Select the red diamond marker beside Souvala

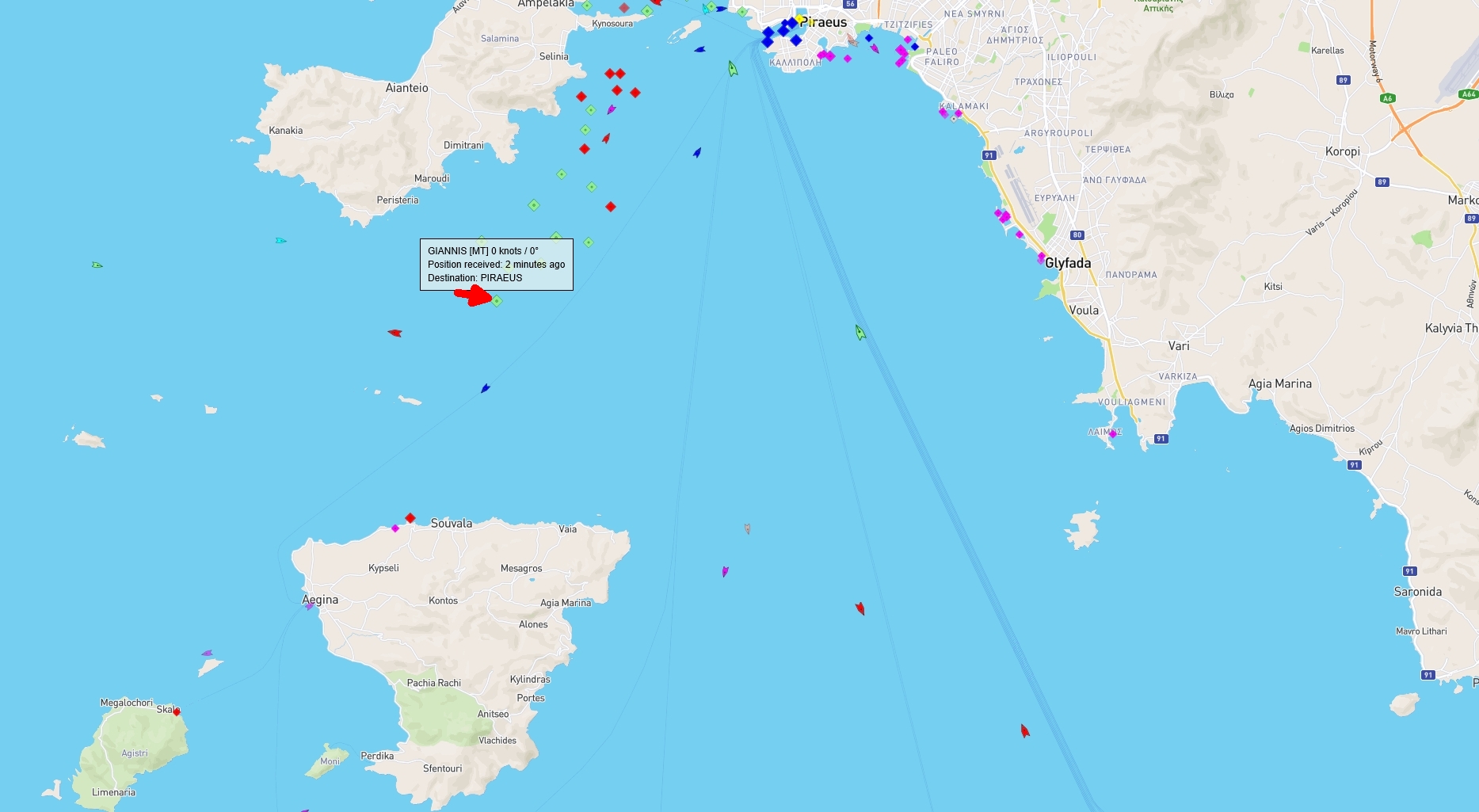[410, 518]
